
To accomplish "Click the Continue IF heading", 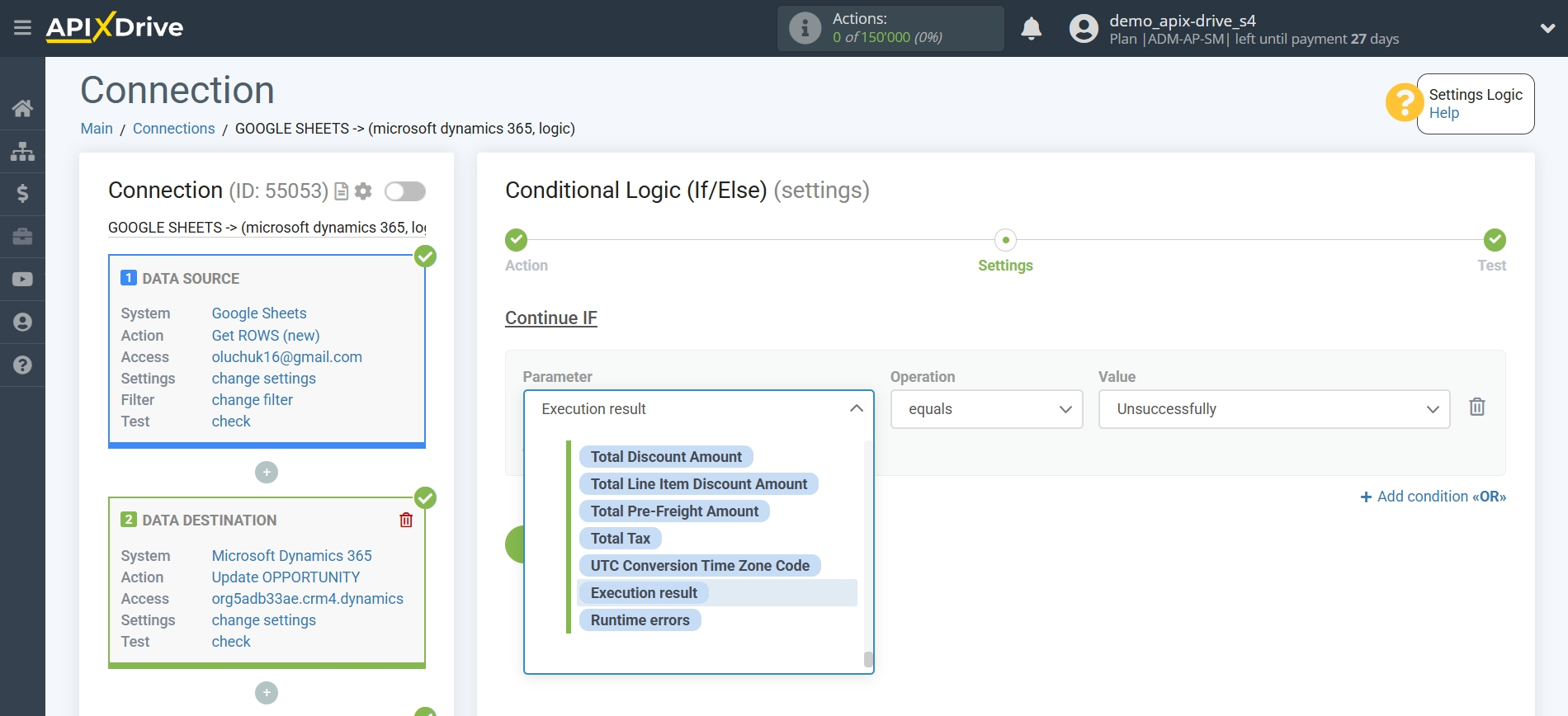I will [551, 318].
